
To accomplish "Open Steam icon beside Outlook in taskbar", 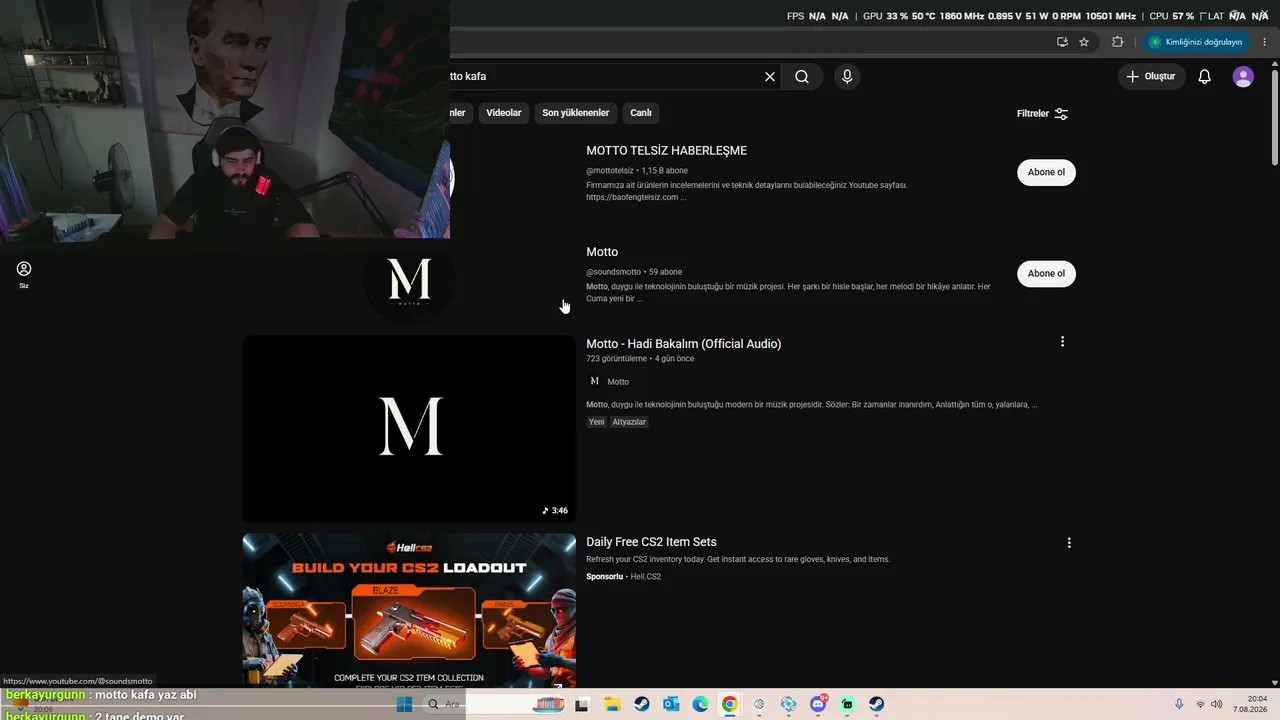I will 642,704.
